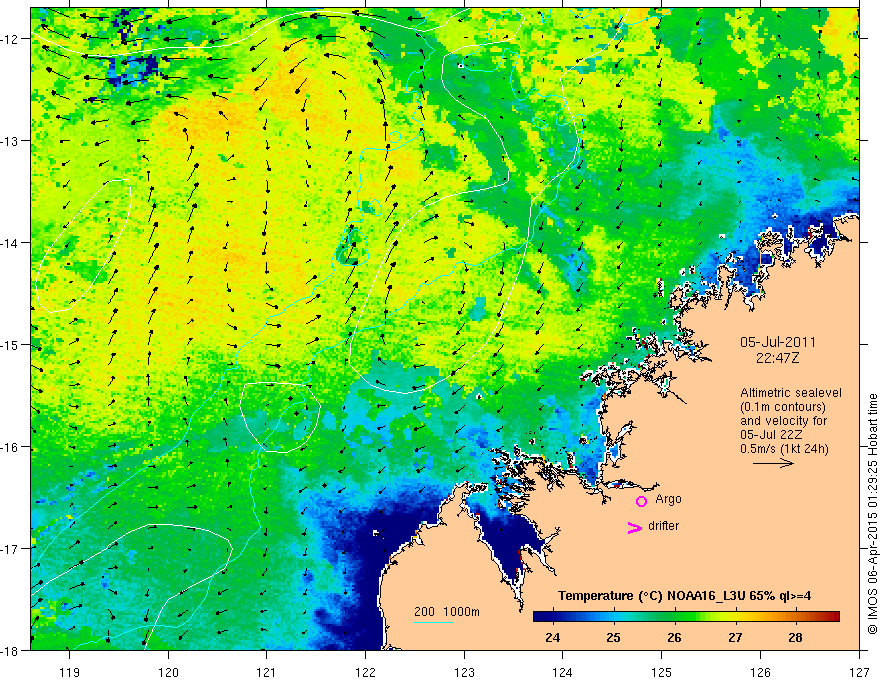Image resolution: width=880 pixels, height=680 pixels.
Task: Click the longitude label 121
Action: [x=267, y=672]
